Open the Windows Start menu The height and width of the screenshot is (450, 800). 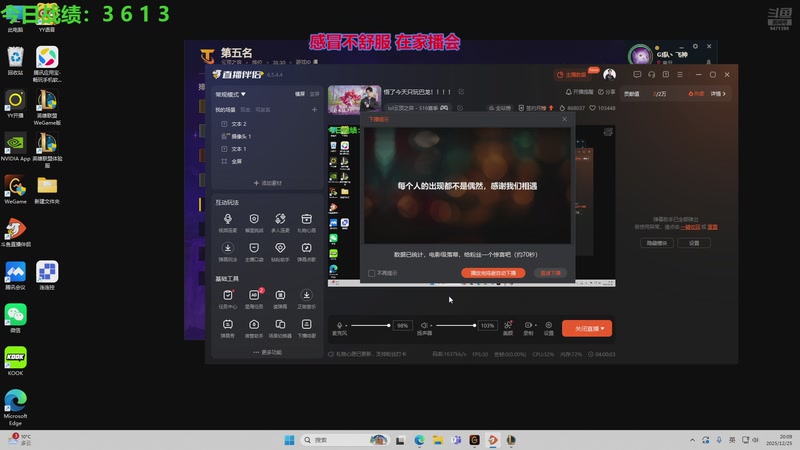pos(289,440)
